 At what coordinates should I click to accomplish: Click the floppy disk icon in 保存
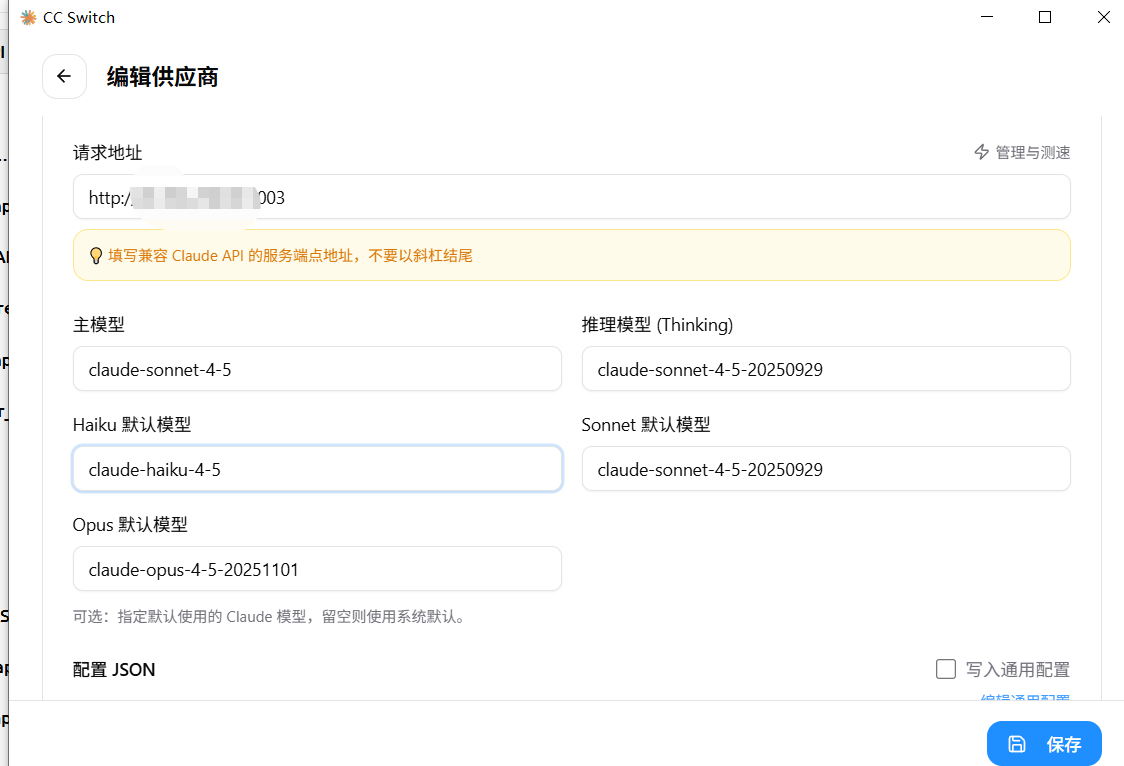[x=1016, y=744]
